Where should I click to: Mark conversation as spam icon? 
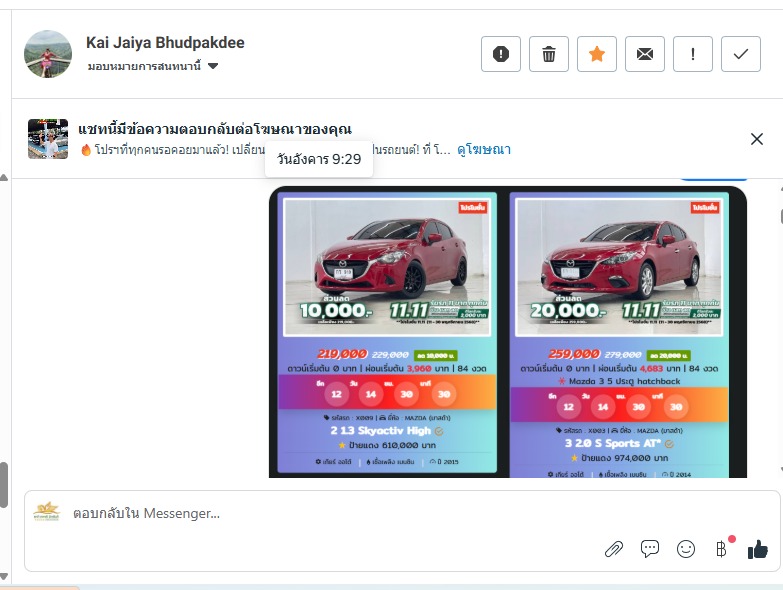(x=500, y=54)
